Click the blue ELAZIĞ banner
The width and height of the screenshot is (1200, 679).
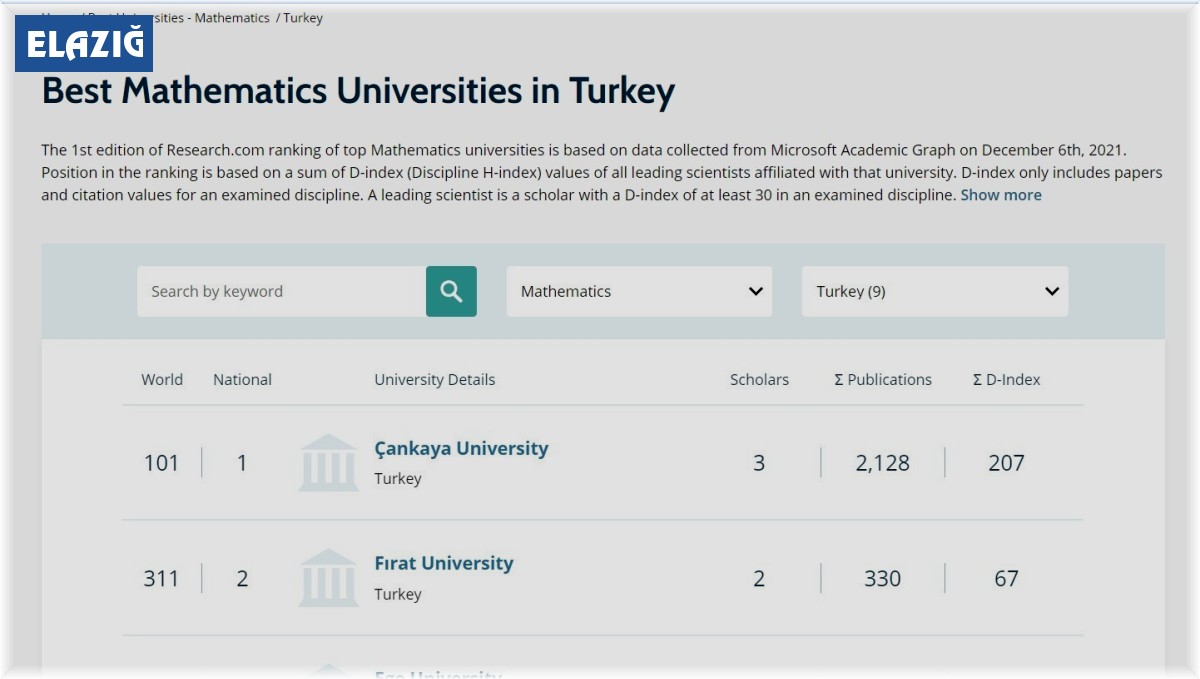[x=85, y=44]
